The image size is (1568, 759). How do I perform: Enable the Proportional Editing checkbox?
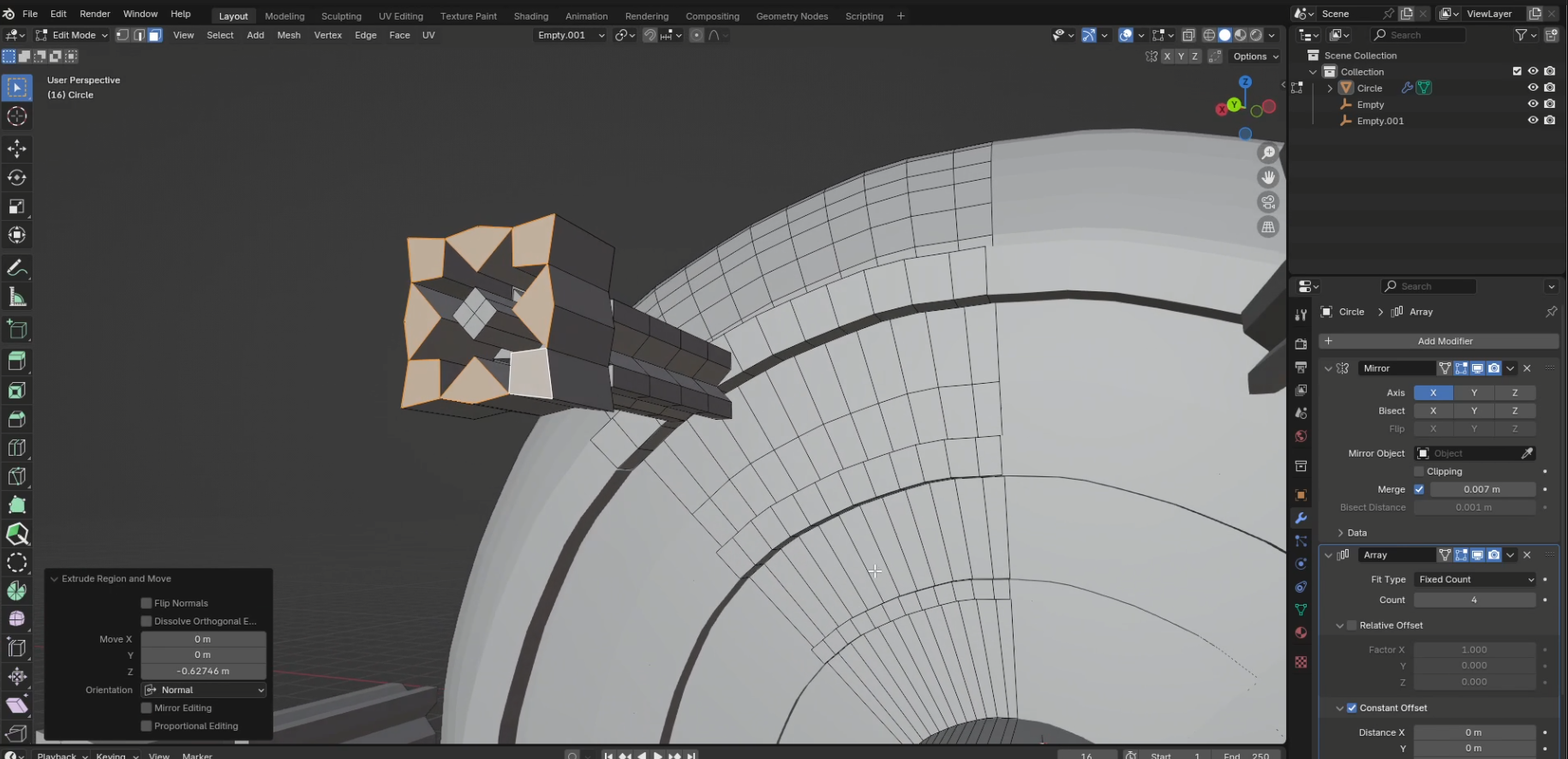[x=147, y=726]
